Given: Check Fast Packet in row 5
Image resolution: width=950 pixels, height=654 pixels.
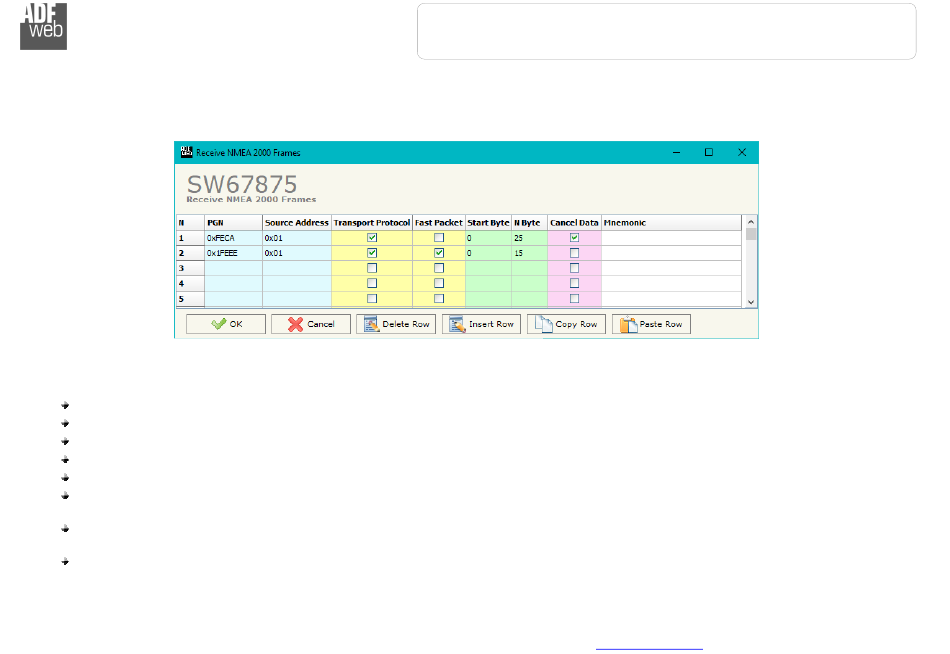Looking at the screenshot, I should pos(439,298).
